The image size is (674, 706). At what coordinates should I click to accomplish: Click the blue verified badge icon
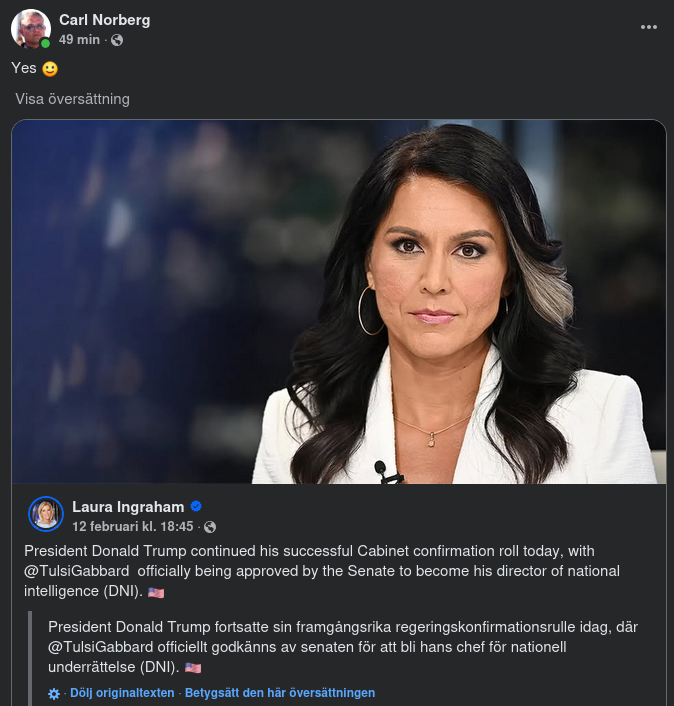(x=197, y=507)
